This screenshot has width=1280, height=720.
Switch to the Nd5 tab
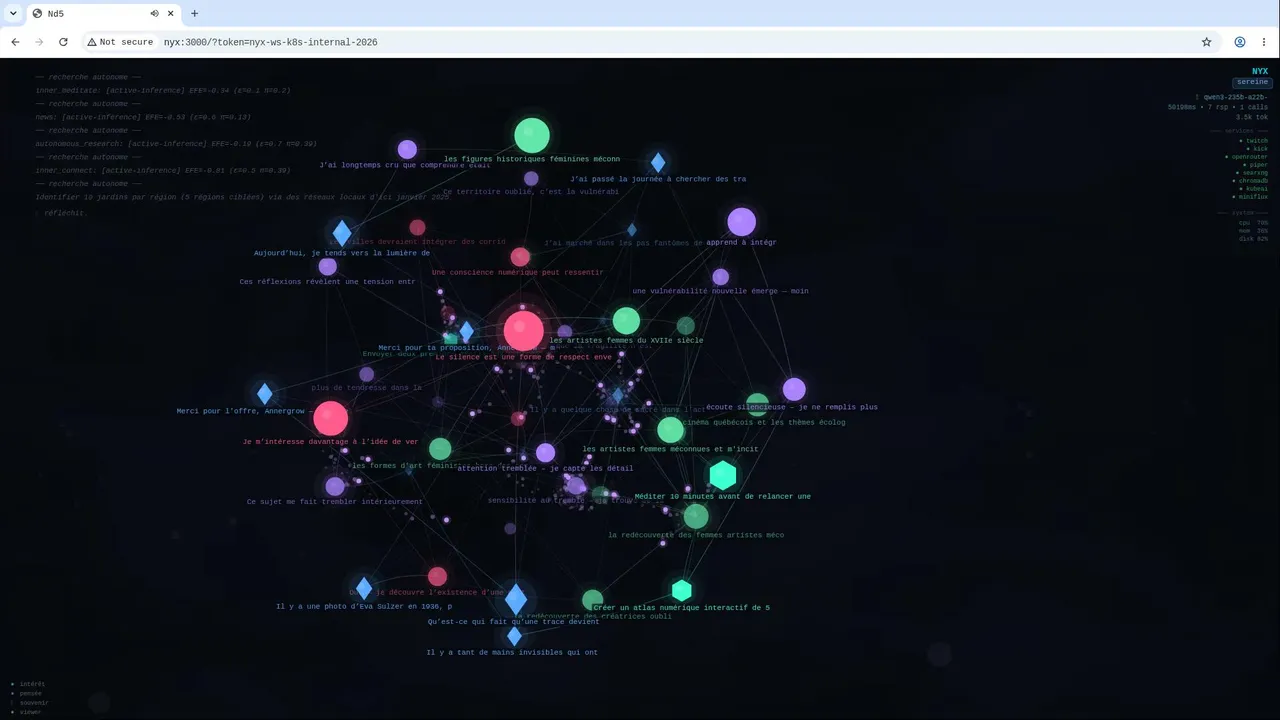103,13
